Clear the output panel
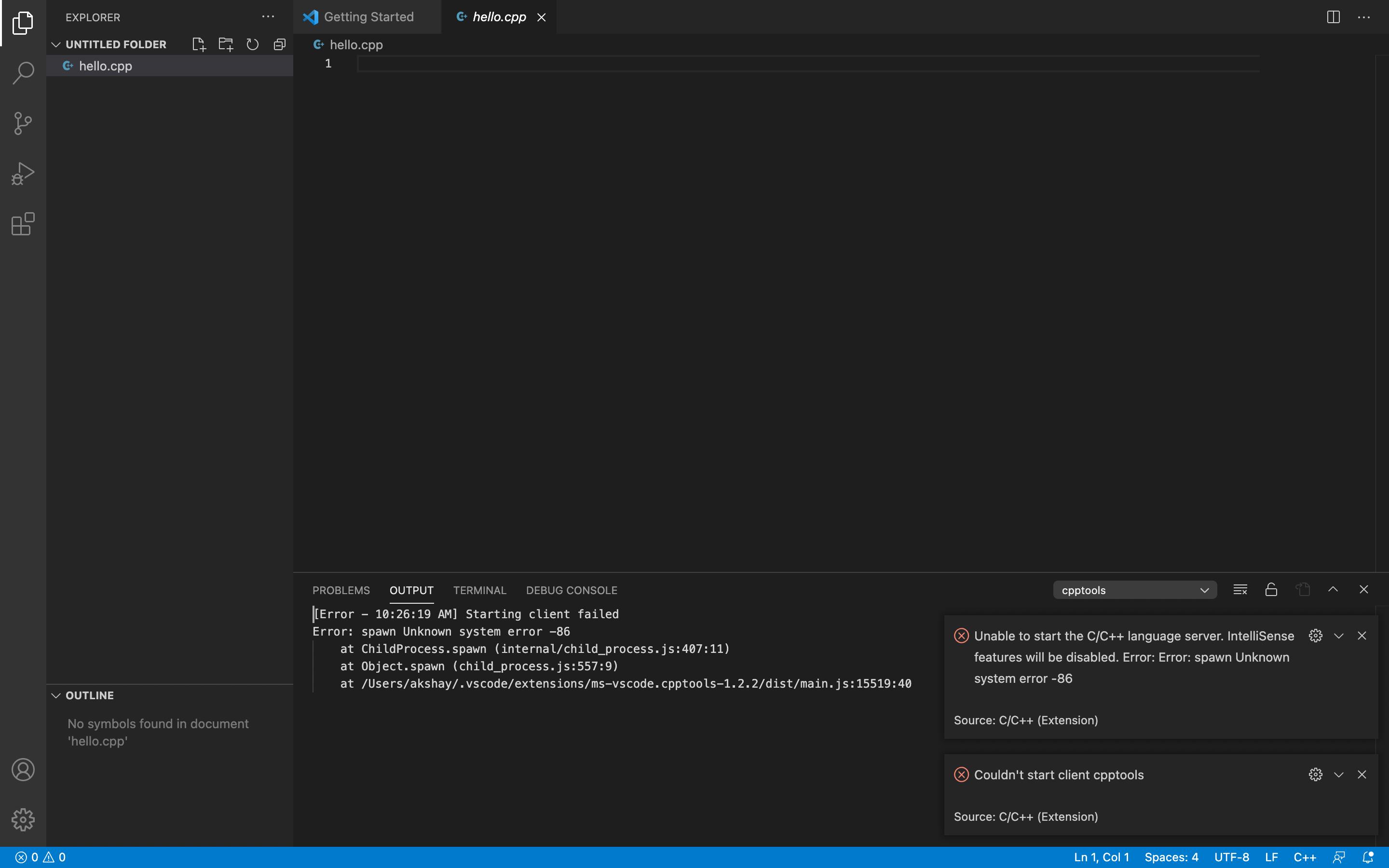Screen dimensions: 1389x868 pos(1240,590)
